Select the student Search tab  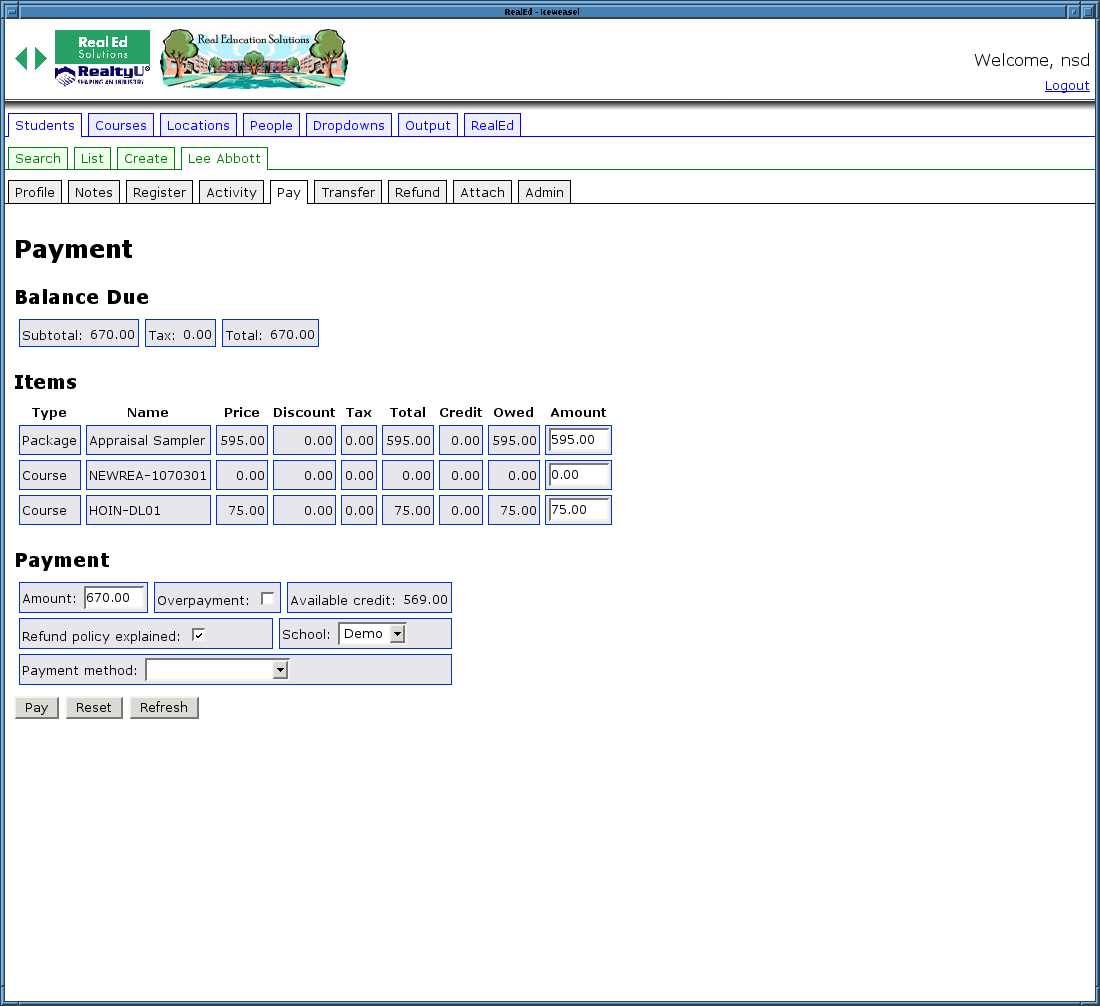point(38,158)
